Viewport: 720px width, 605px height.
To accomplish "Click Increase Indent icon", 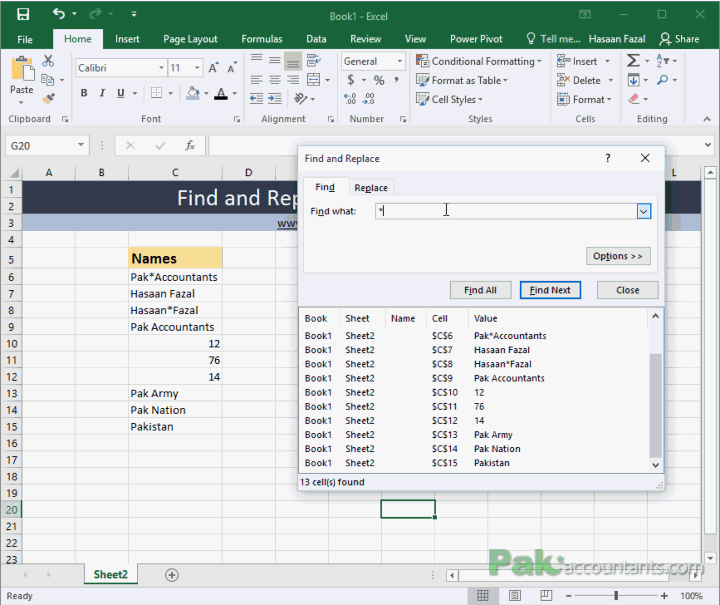I will tap(275, 98).
